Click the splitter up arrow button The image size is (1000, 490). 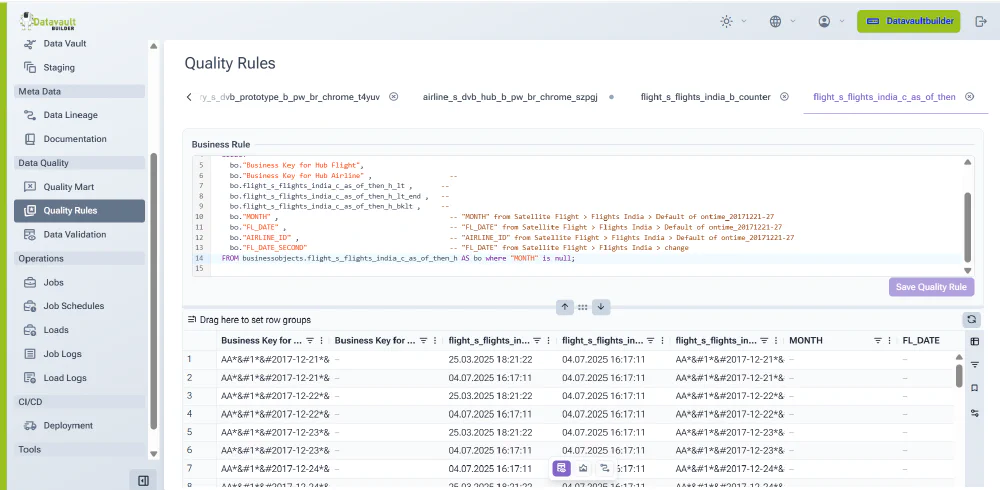564,307
